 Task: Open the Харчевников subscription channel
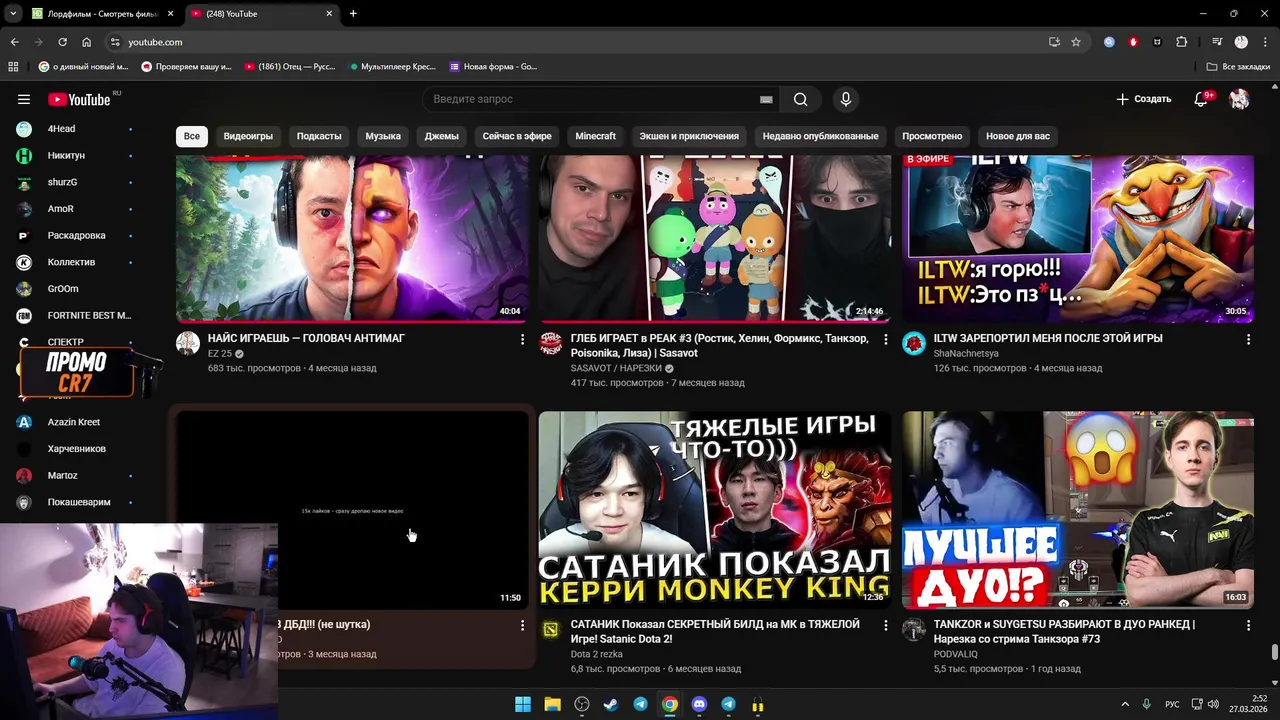[75, 449]
